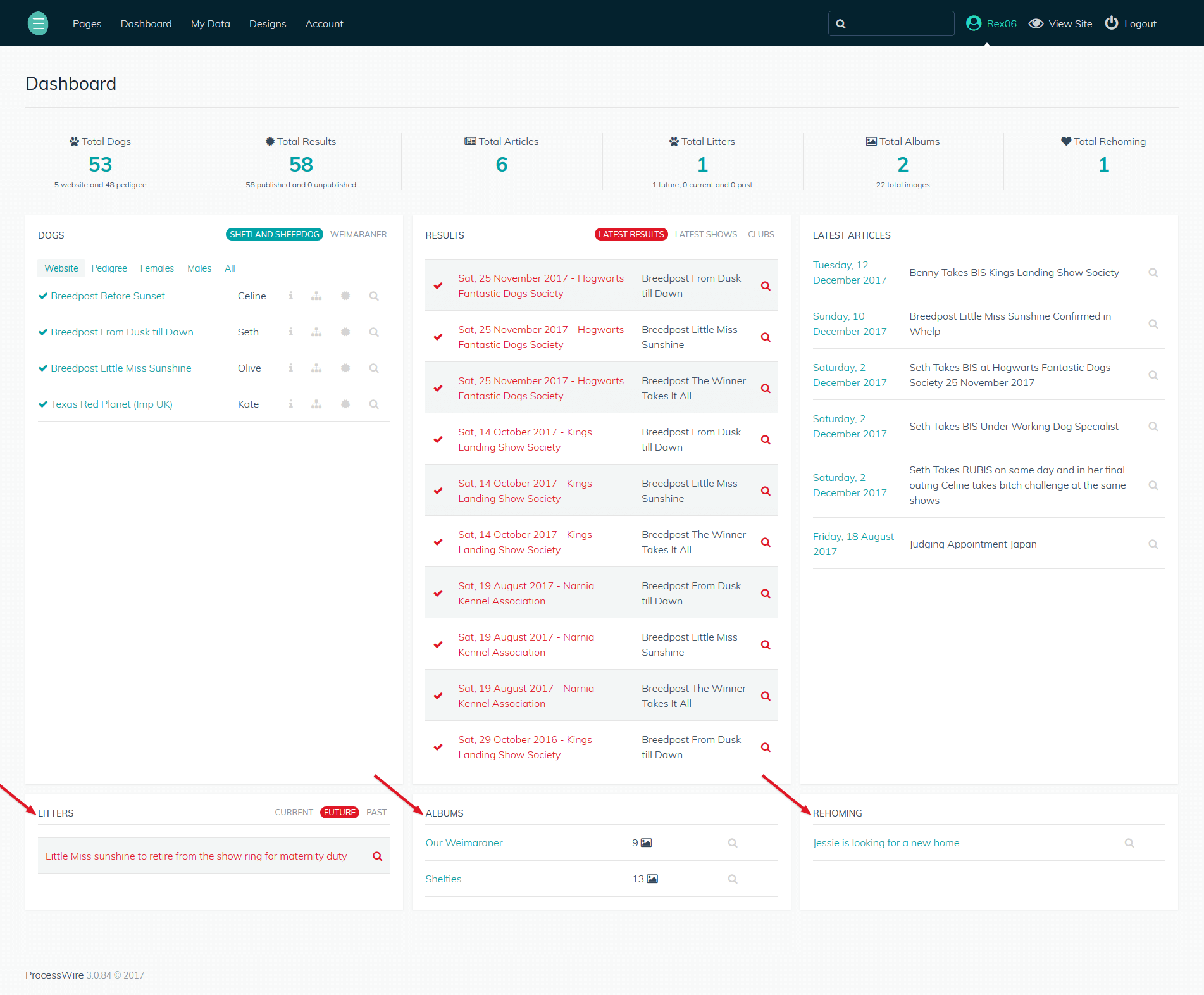Image resolution: width=1204 pixels, height=995 pixels.
Task: Click magnifier for Jessie rehoming entry
Action: (x=1129, y=842)
